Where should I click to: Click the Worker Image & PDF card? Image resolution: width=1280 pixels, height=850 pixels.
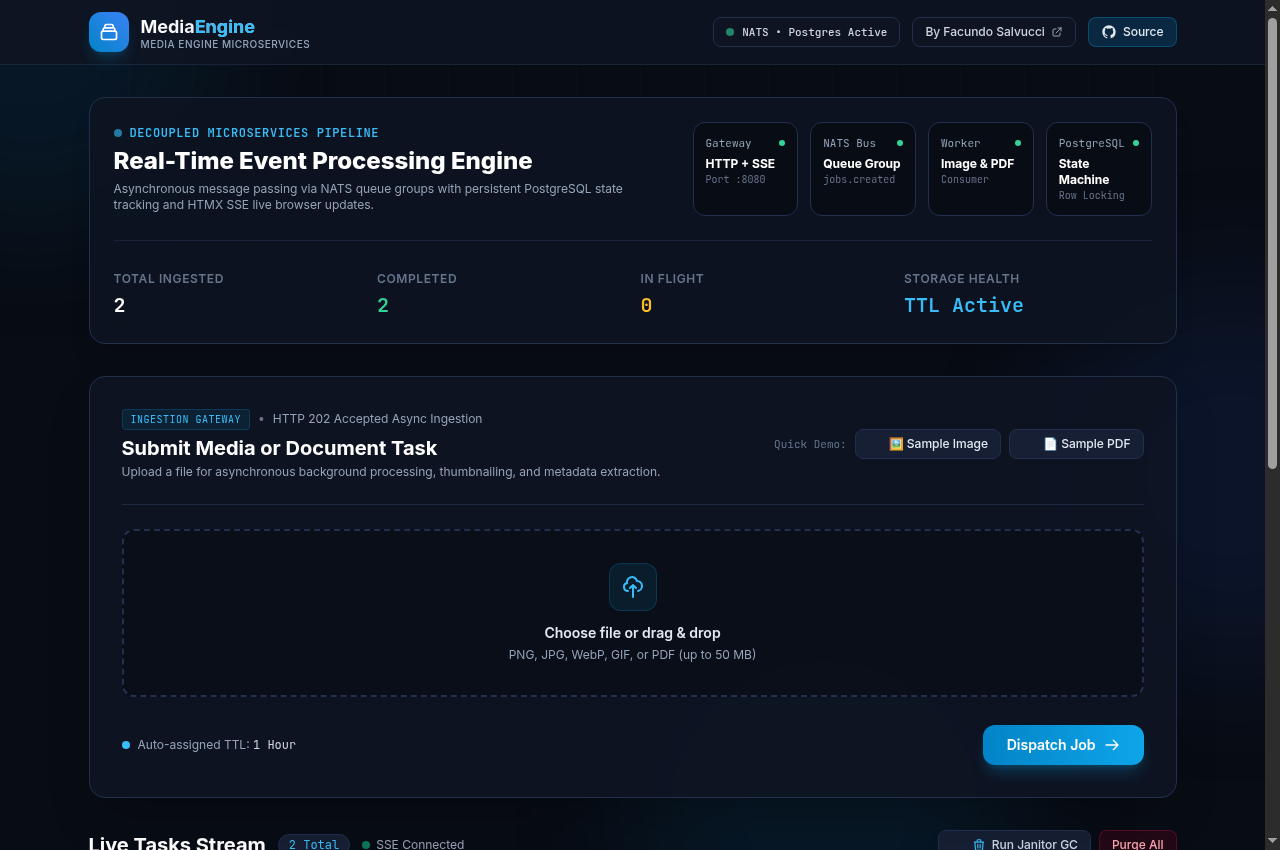tap(981, 169)
